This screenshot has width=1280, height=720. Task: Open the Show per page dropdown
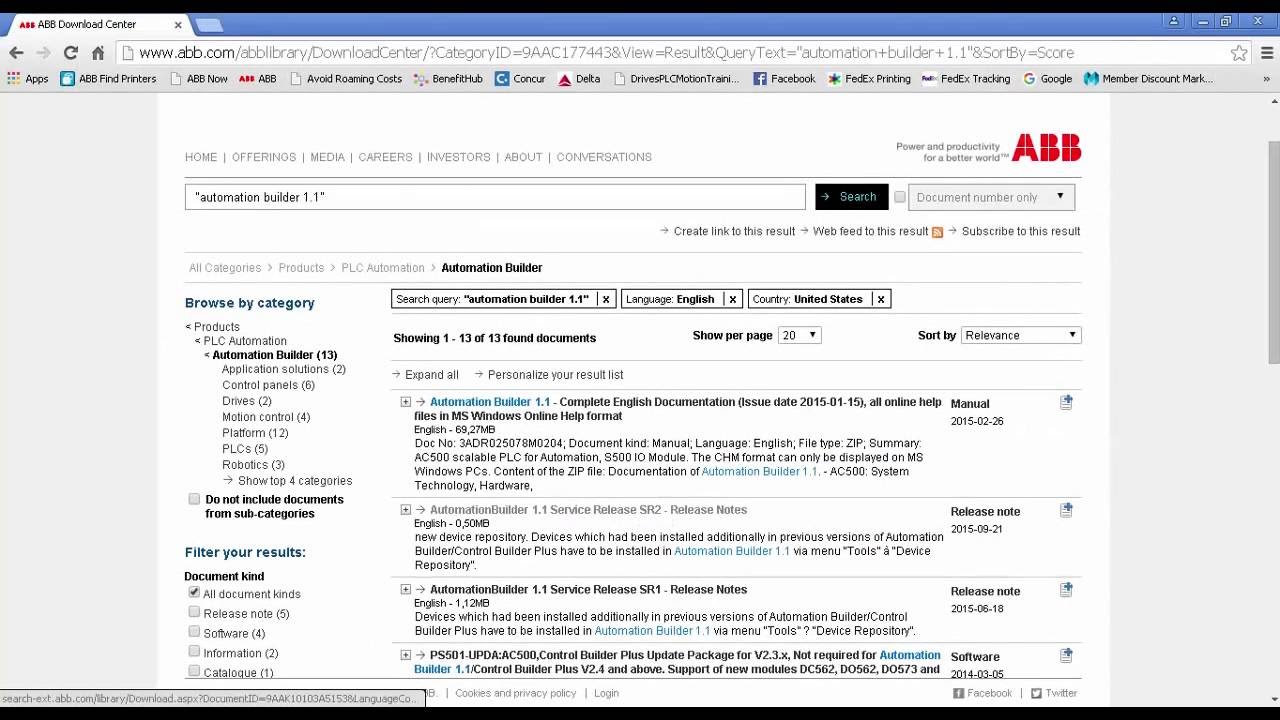(799, 335)
